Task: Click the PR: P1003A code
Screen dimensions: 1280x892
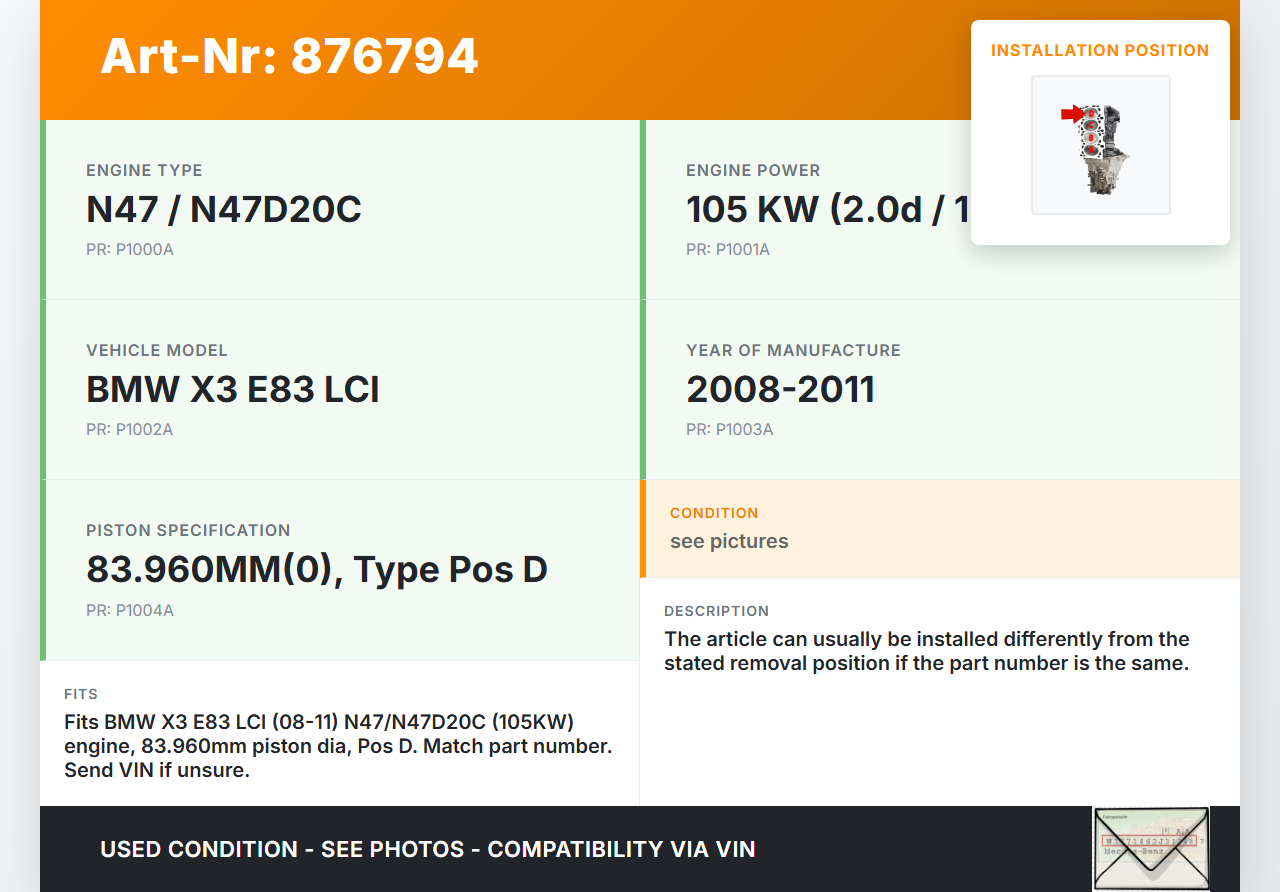Action: tap(729, 429)
